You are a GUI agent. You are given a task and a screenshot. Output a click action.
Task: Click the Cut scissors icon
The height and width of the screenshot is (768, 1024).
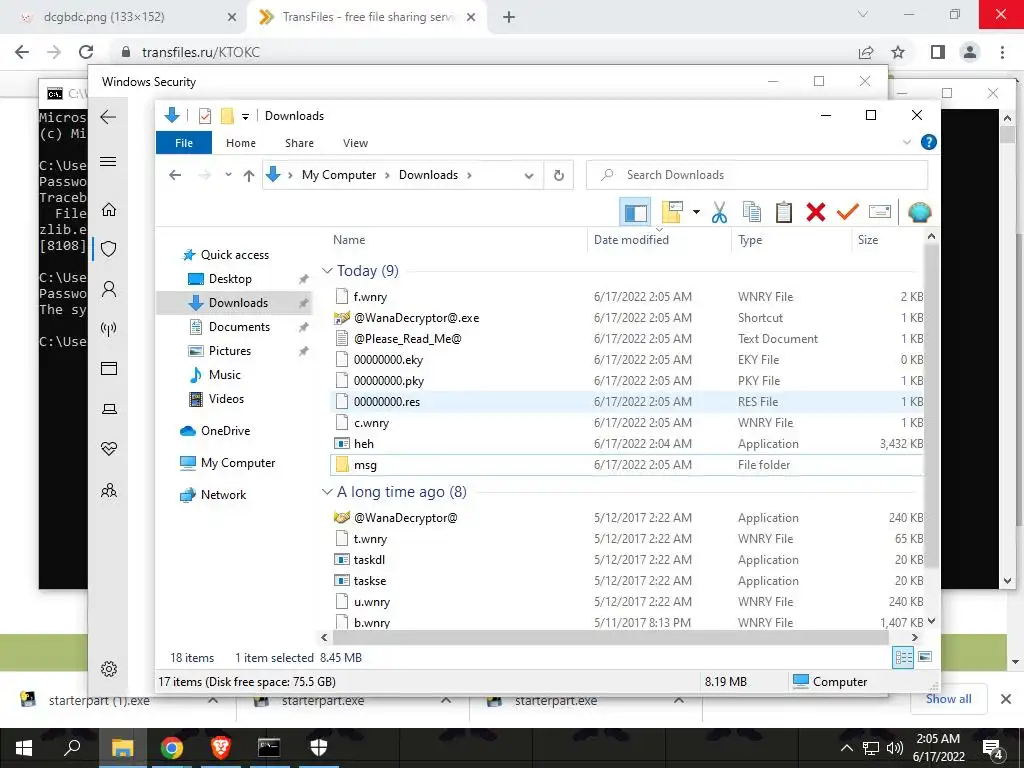[719, 212]
